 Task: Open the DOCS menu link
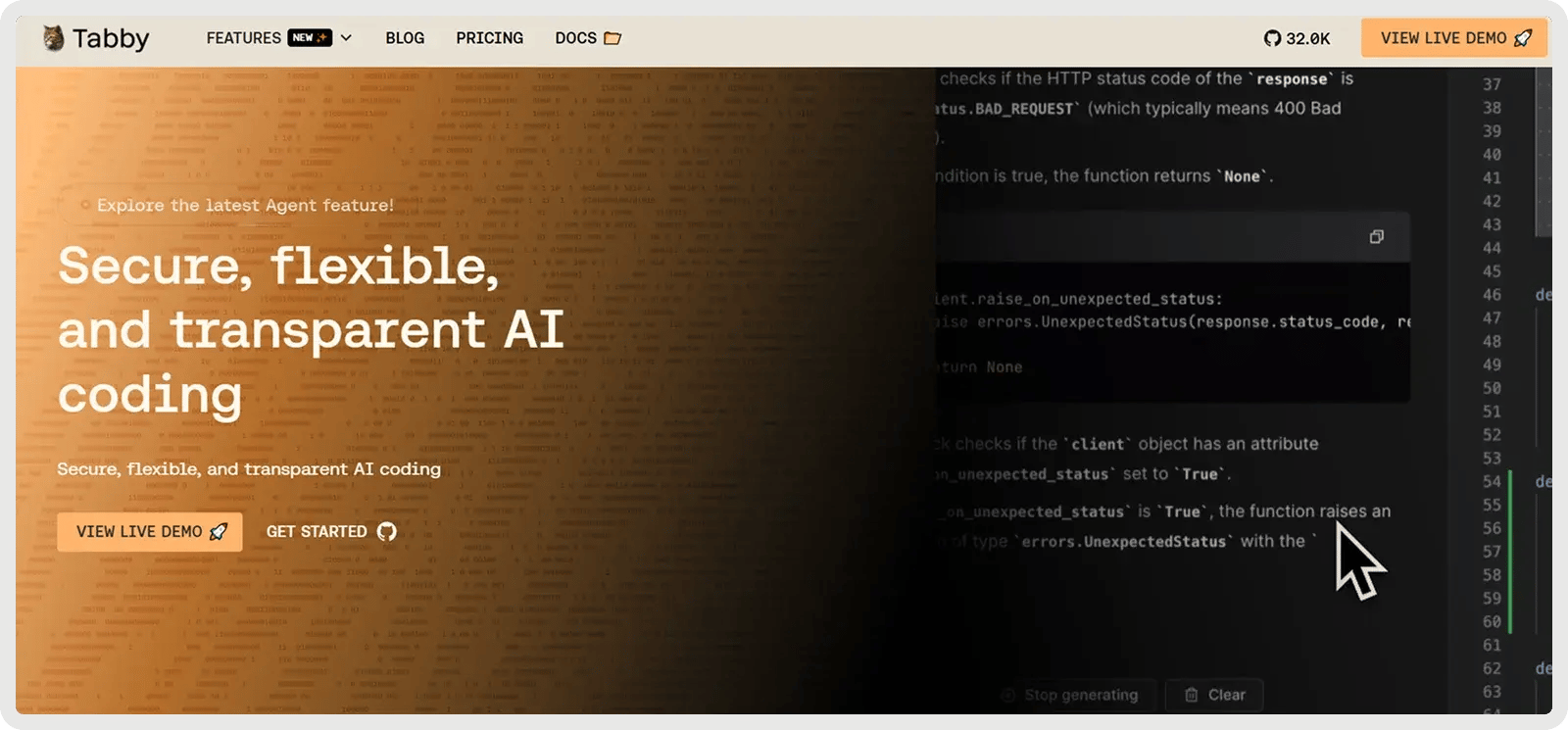pyautogui.click(x=575, y=38)
